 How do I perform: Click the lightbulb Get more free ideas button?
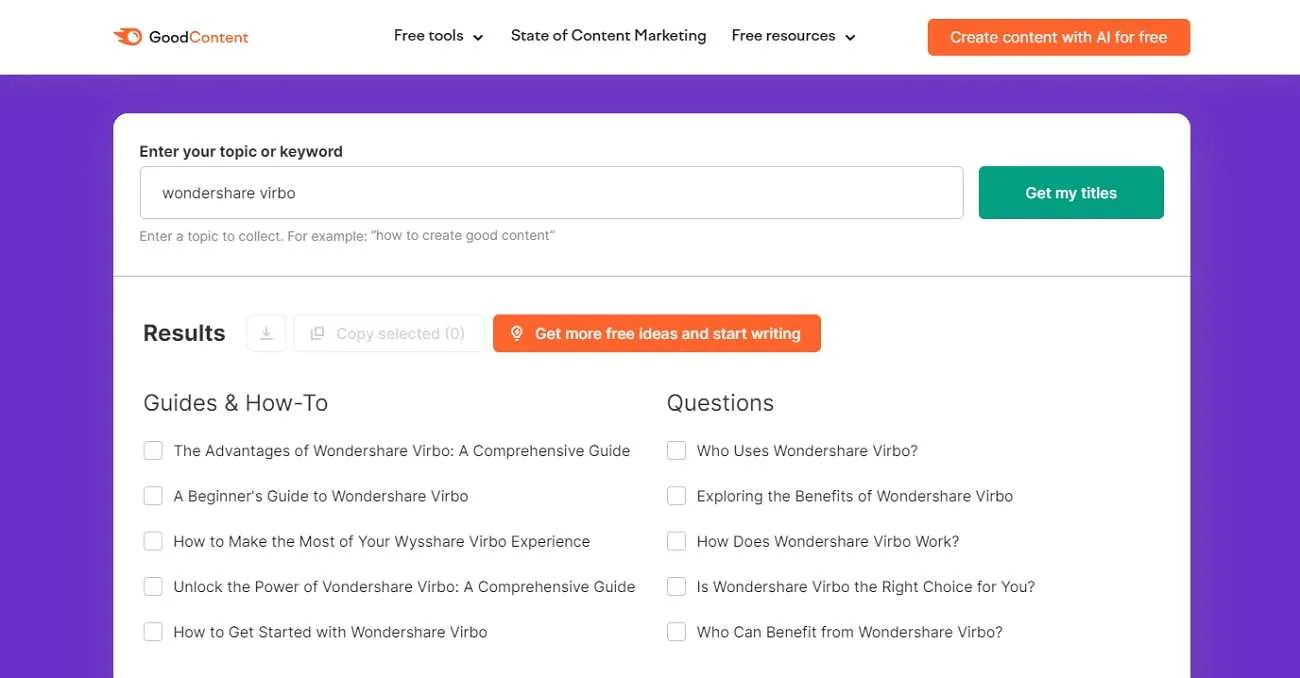pyautogui.click(x=656, y=333)
